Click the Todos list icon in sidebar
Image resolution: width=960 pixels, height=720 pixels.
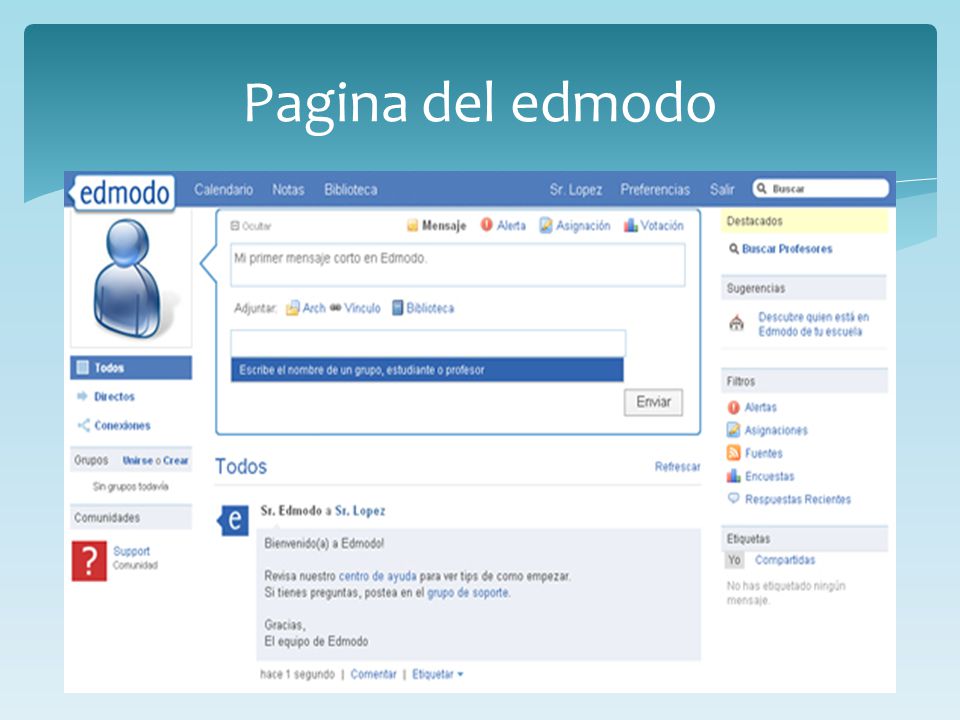(x=82, y=368)
